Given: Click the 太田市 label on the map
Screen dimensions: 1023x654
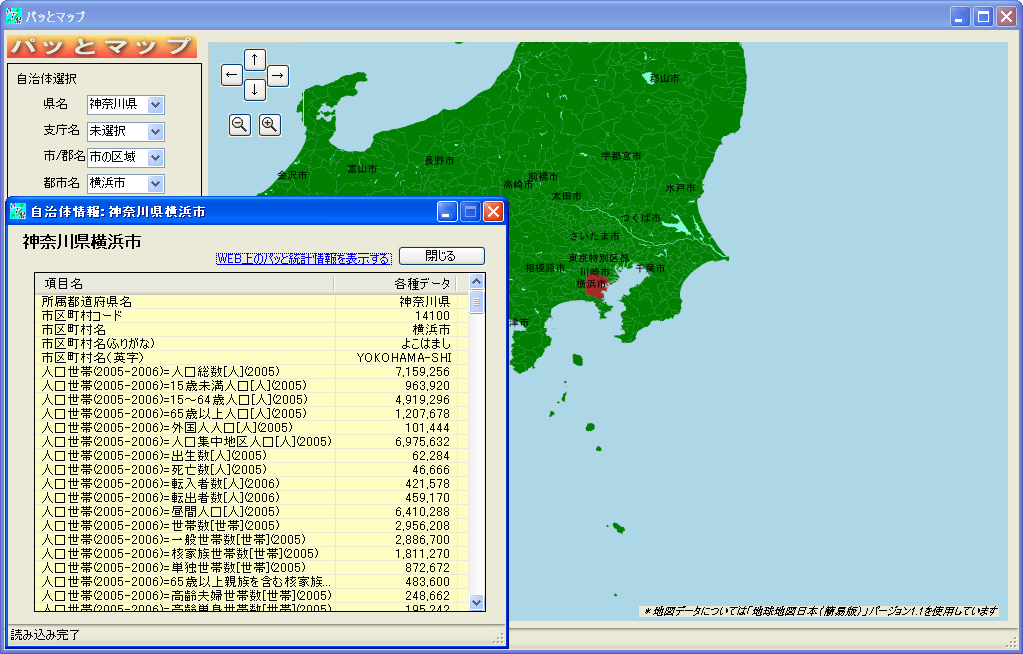Looking at the screenshot, I should (566, 196).
